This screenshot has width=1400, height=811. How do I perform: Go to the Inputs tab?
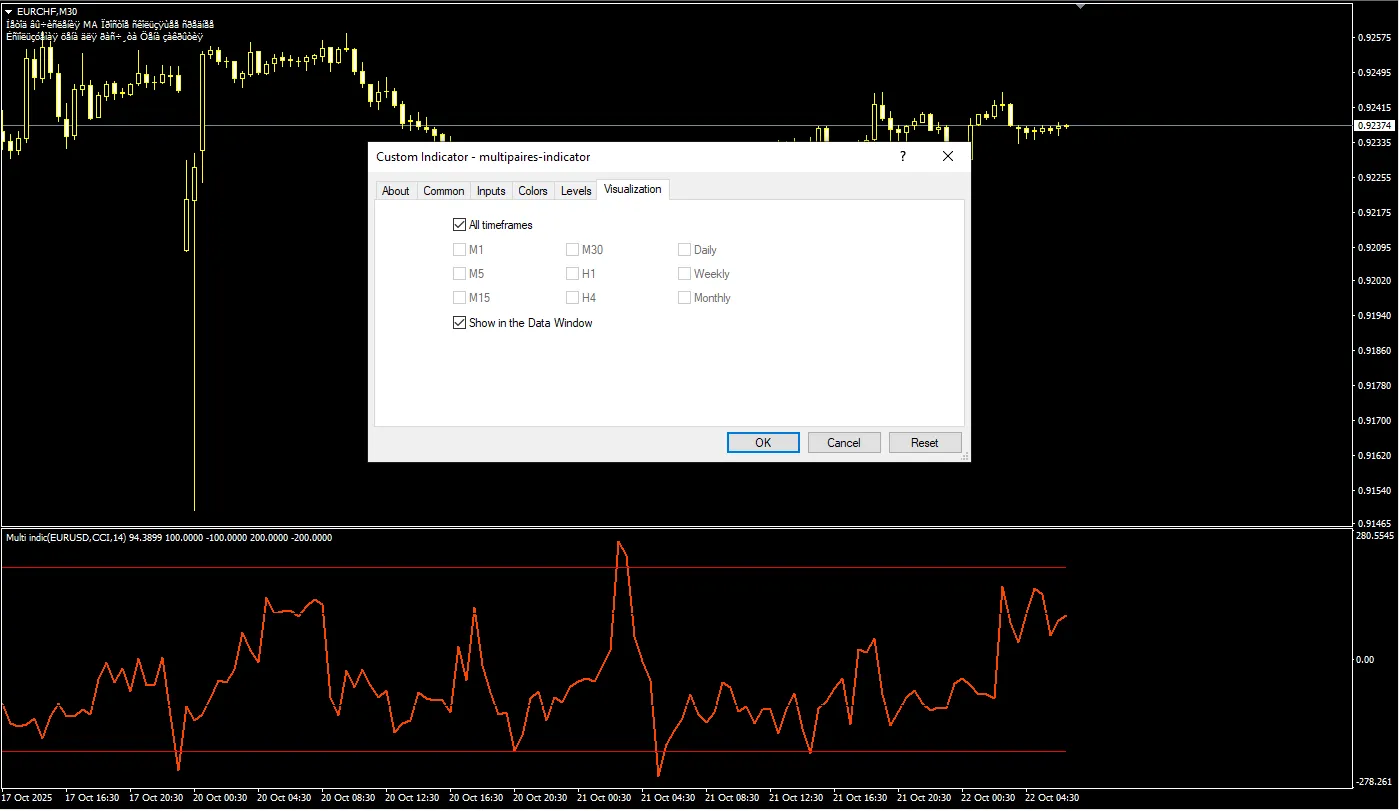491,191
